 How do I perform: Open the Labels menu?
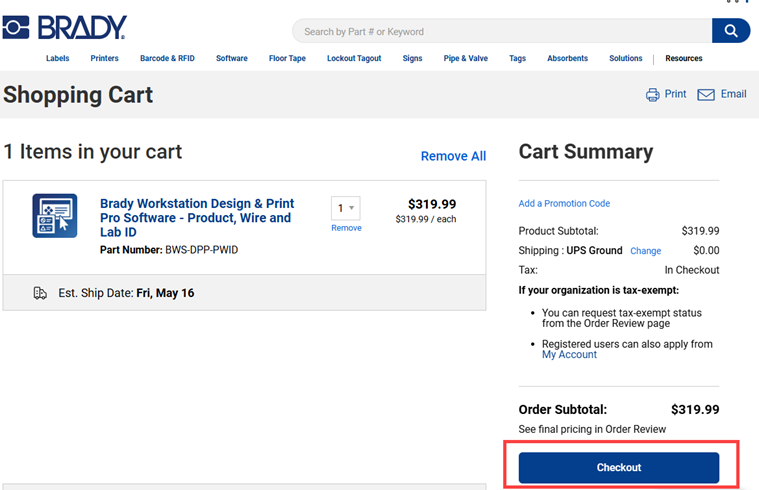[58, 58]
